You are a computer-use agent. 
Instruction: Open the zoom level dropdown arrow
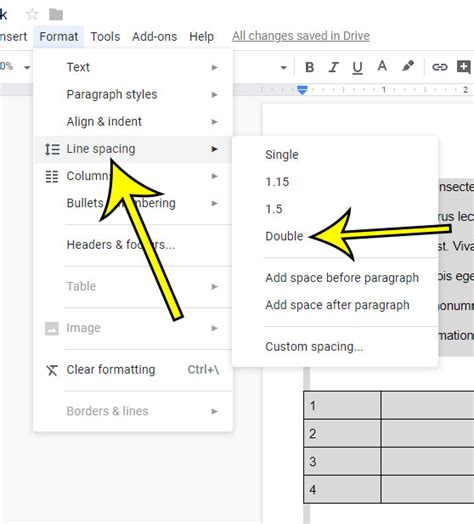pyautogui.click(x=27, y=68)
